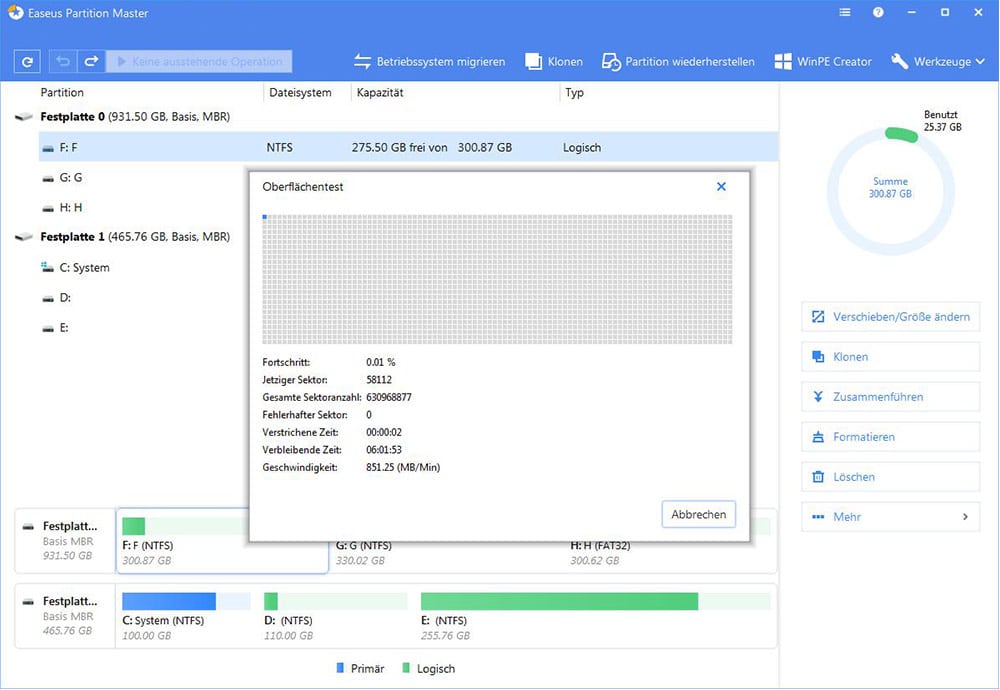The height and width of the screenshot is (690, 1000).
Task: Click the Partition column header
Action: 62,92
